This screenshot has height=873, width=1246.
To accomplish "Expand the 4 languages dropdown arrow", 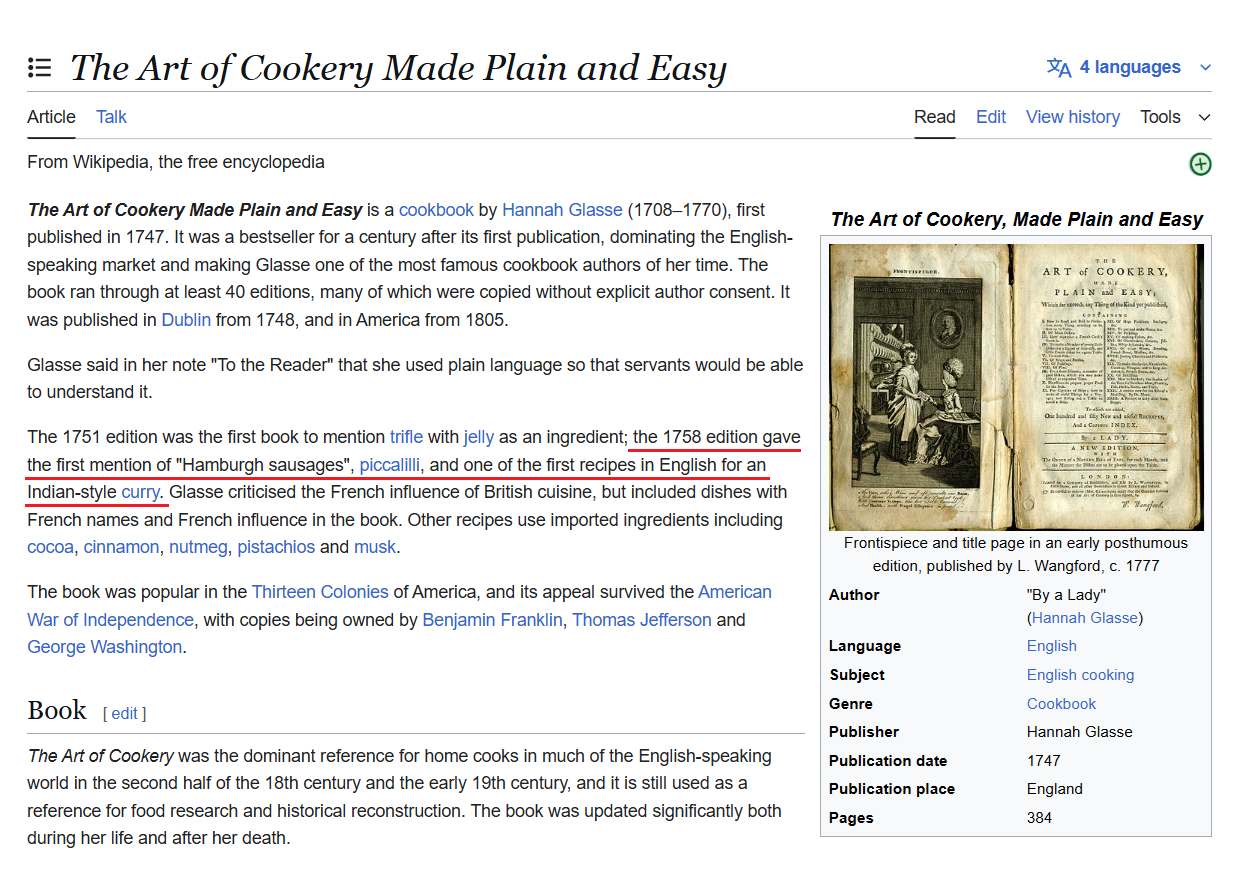I will click(1205, 68).
